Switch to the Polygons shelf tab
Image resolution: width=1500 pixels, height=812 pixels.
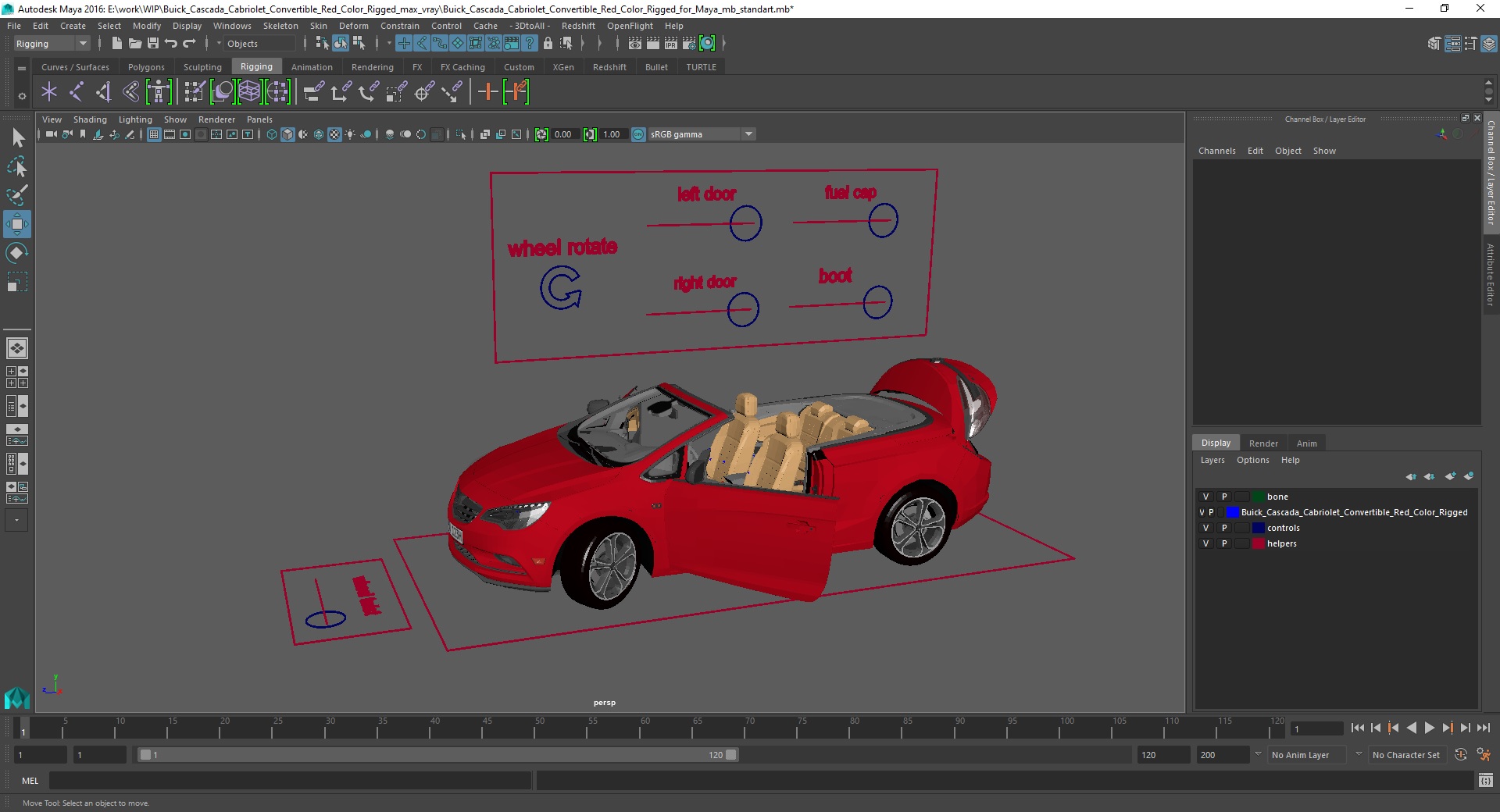(146, 67)
